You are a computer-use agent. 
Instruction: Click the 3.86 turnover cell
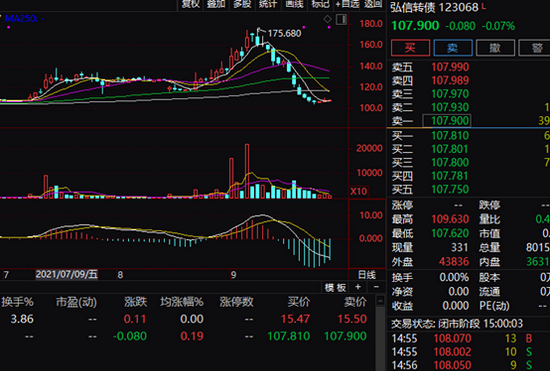point(22,319)
